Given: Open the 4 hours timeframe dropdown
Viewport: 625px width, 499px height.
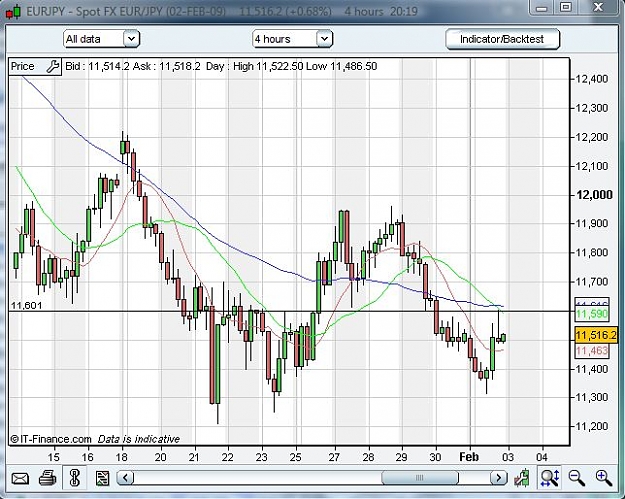Looking at the screenshot, I should pyautogui.click(x=292, y=39).
